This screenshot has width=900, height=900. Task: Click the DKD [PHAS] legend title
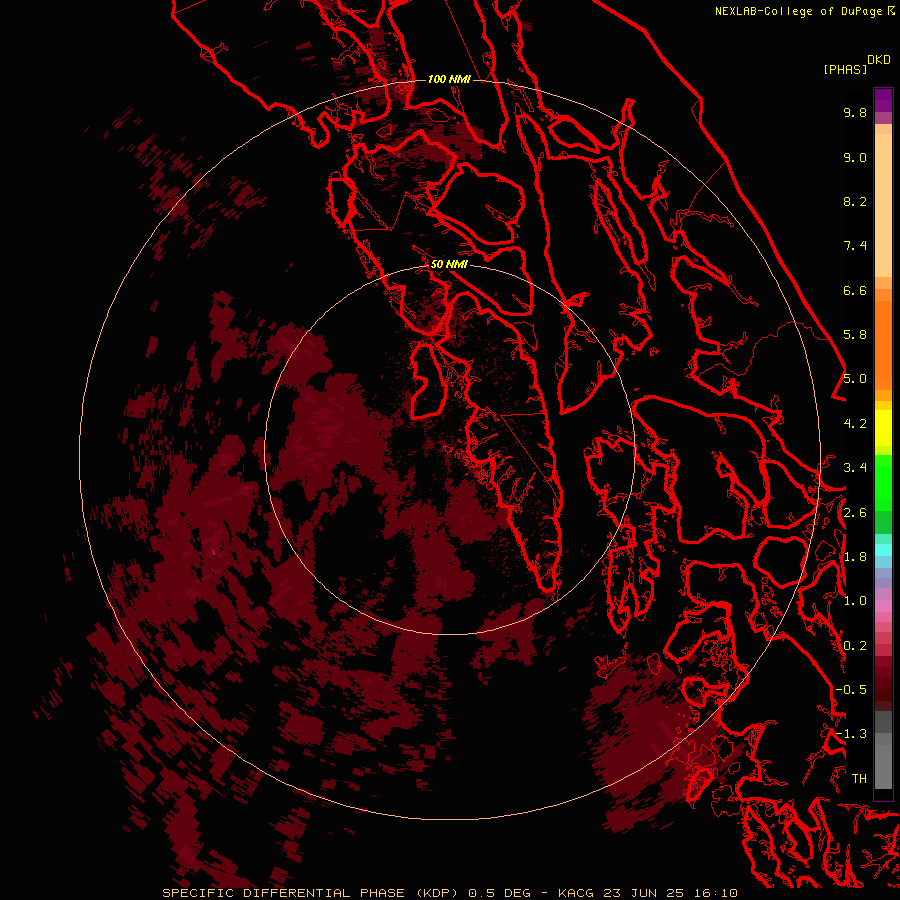856,64
